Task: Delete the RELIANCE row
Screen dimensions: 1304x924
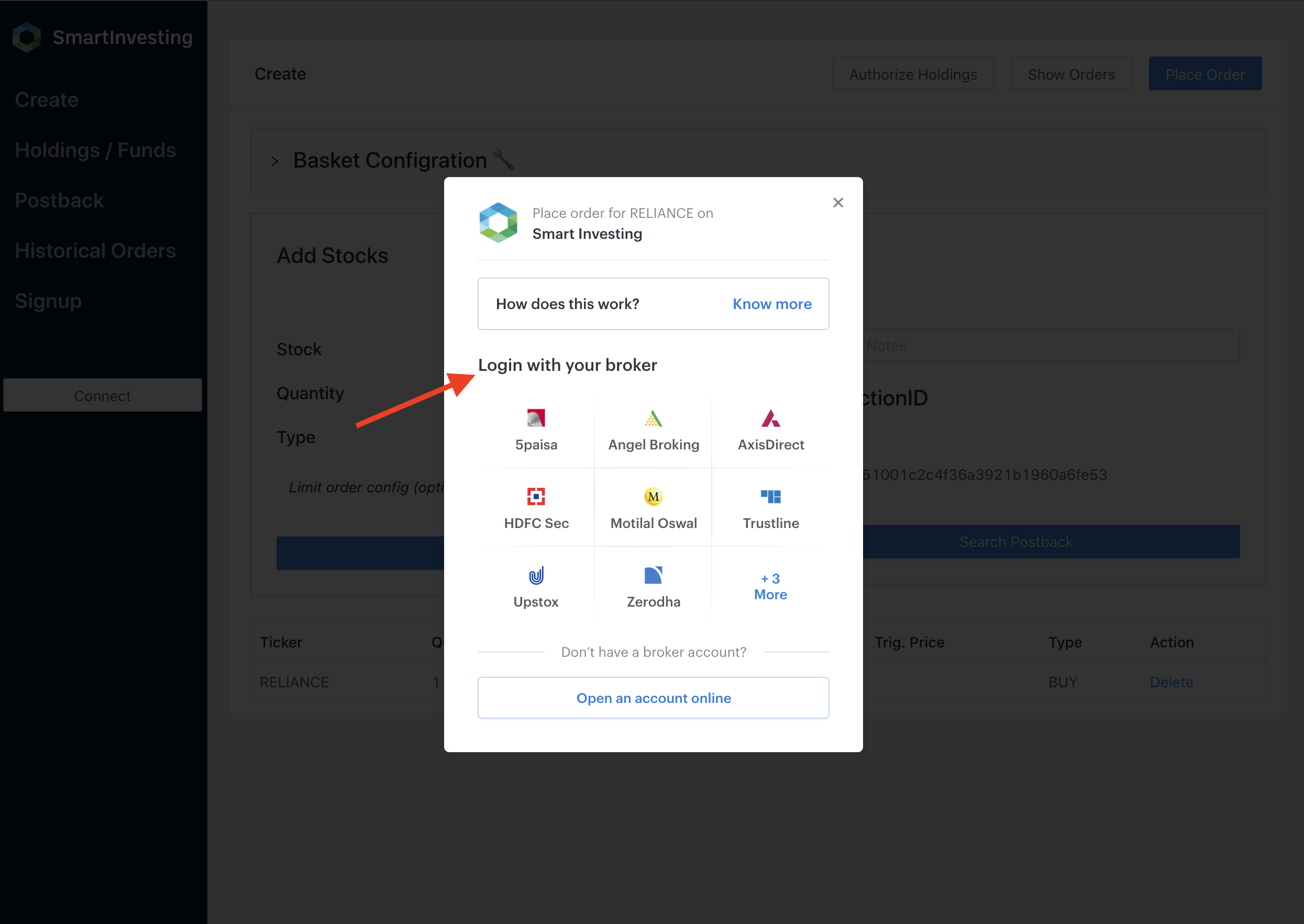Action: coord(1171,681)
